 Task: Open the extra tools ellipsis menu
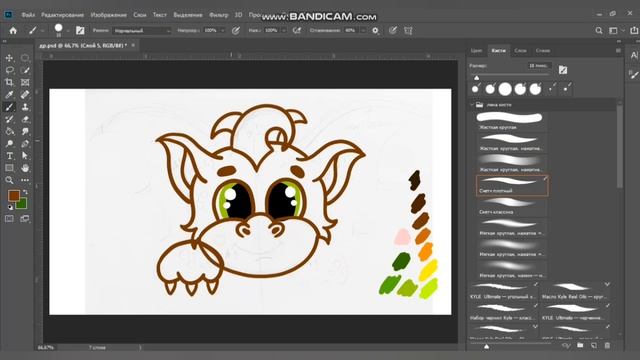25,180
